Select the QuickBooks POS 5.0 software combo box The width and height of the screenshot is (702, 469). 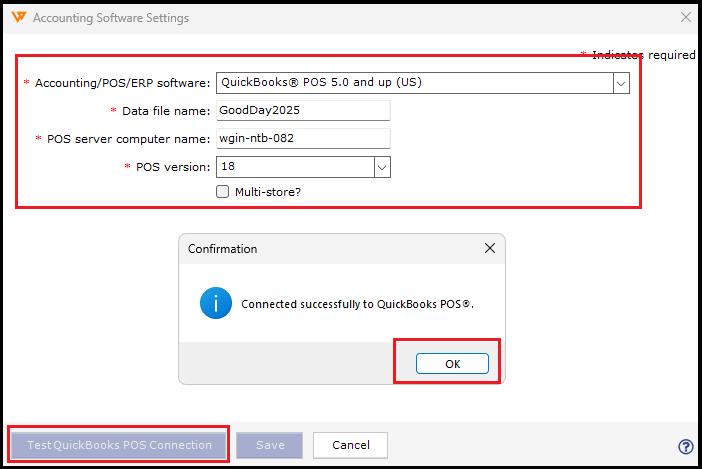414,83
